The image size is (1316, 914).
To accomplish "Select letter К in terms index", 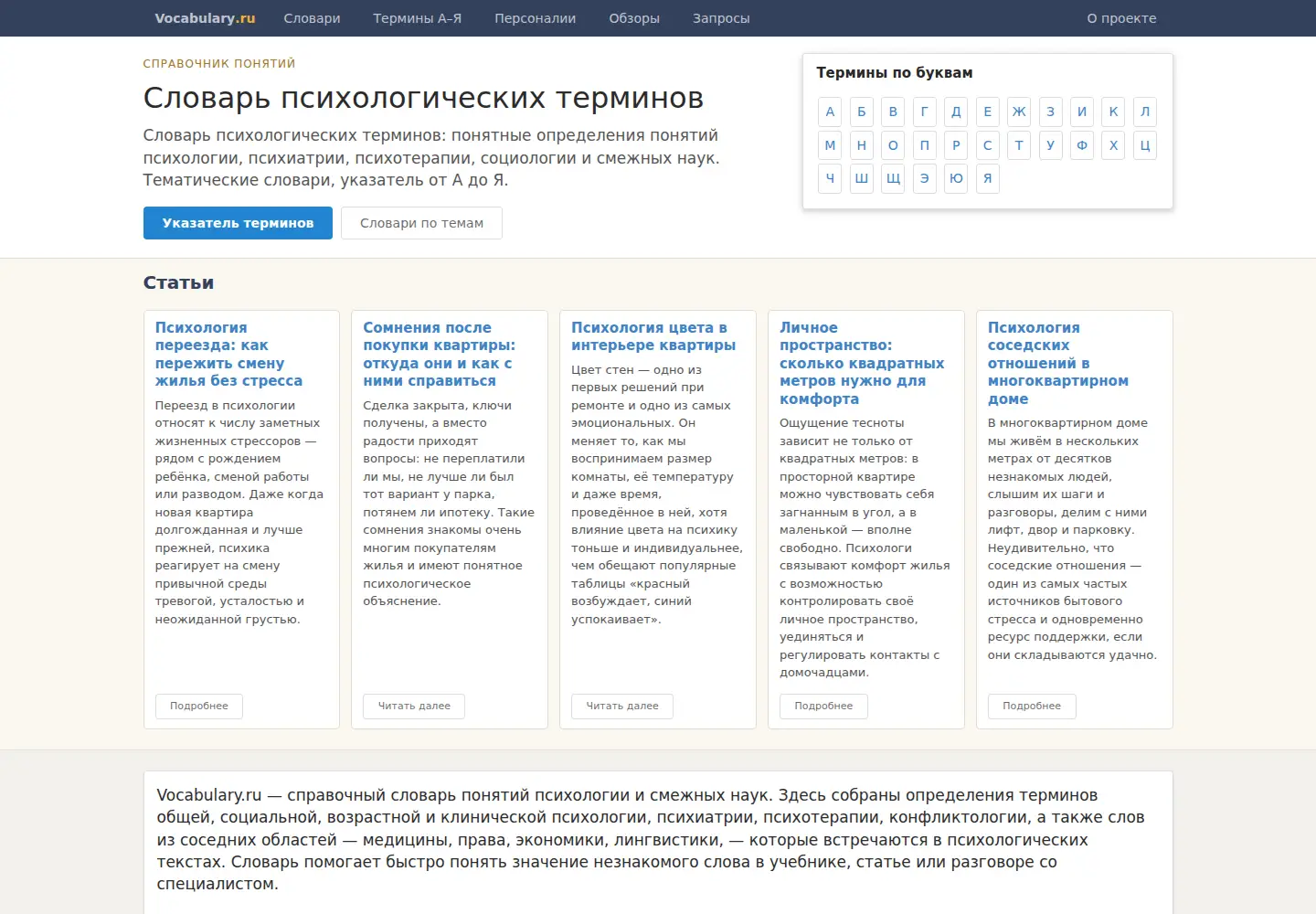I will tap(1113, 112).
